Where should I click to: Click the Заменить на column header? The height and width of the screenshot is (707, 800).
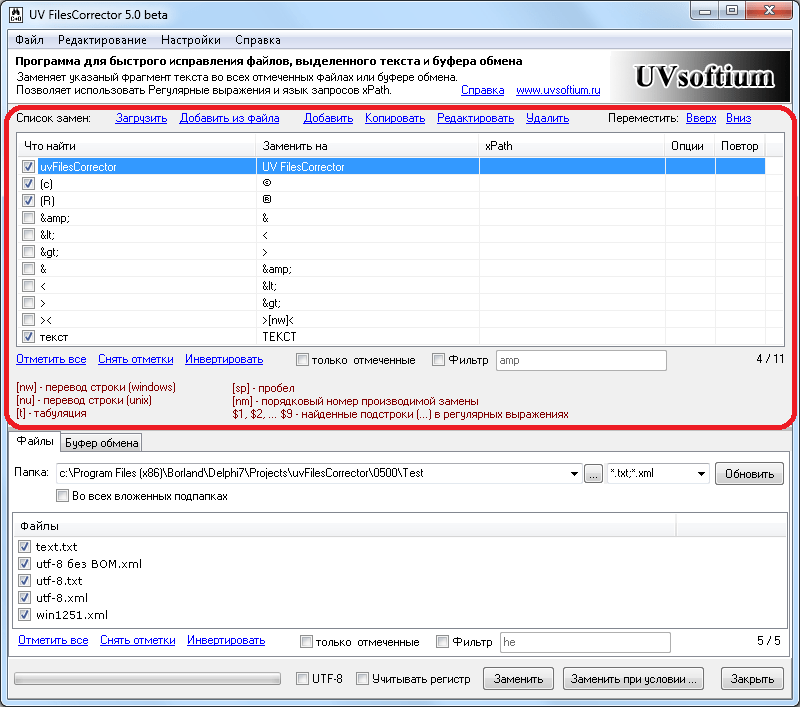coord(367,146)
